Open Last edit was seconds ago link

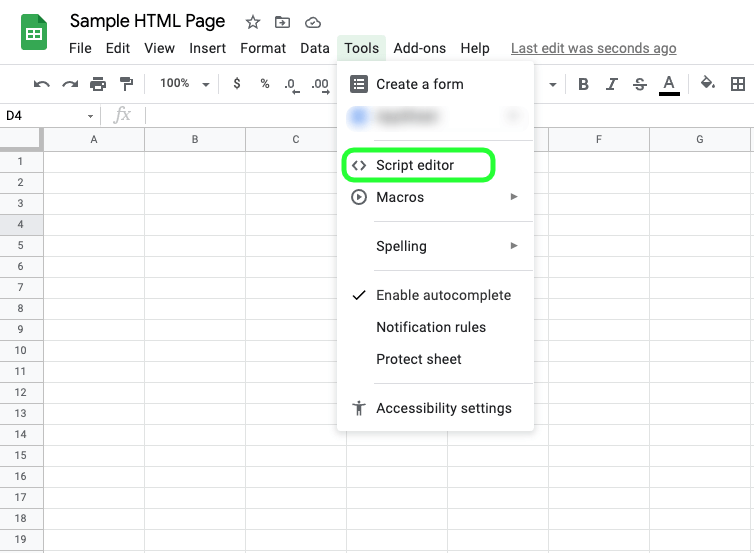pos(593,49)
